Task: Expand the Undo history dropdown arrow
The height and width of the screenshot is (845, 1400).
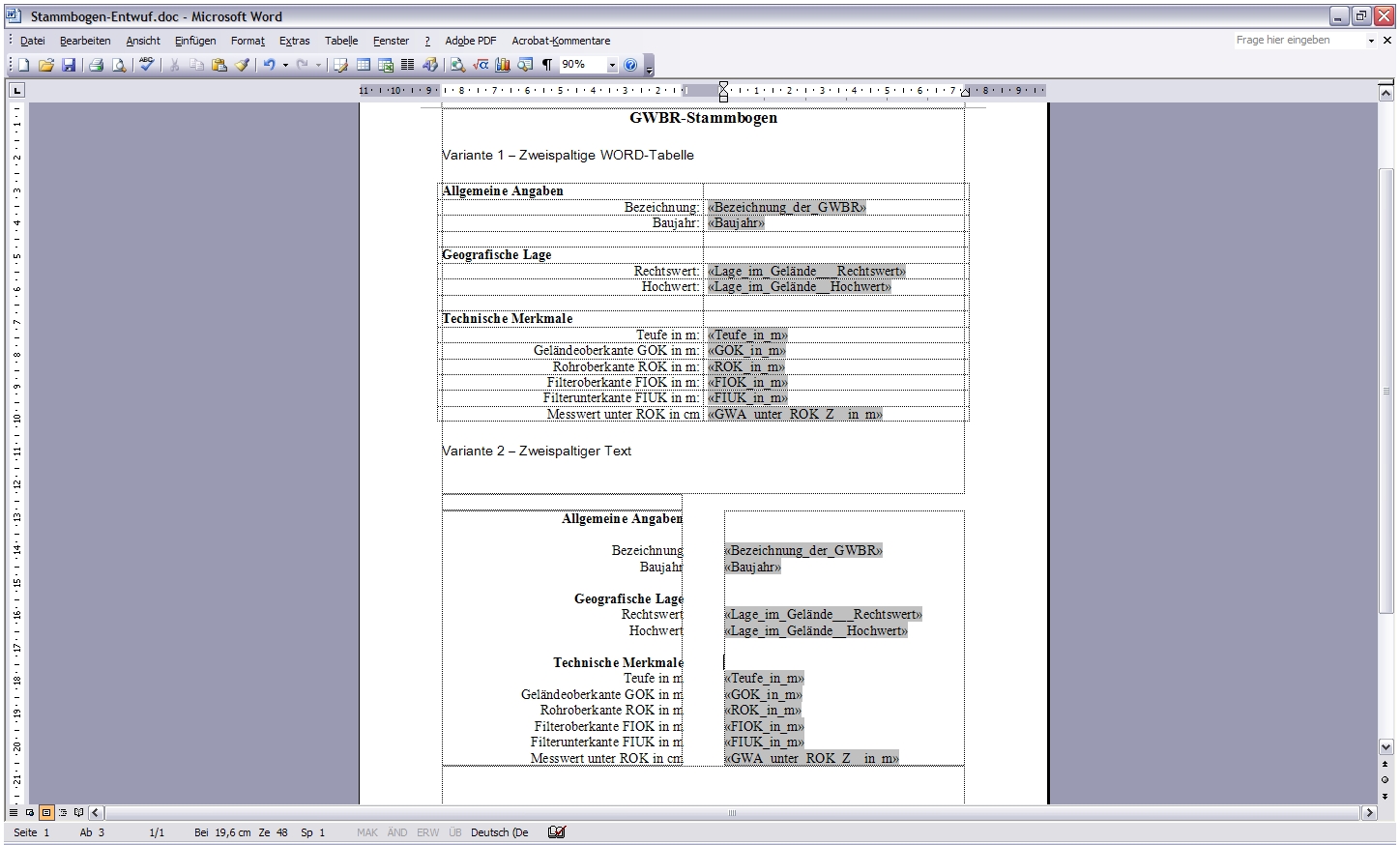Action: (x=285, y=65)
